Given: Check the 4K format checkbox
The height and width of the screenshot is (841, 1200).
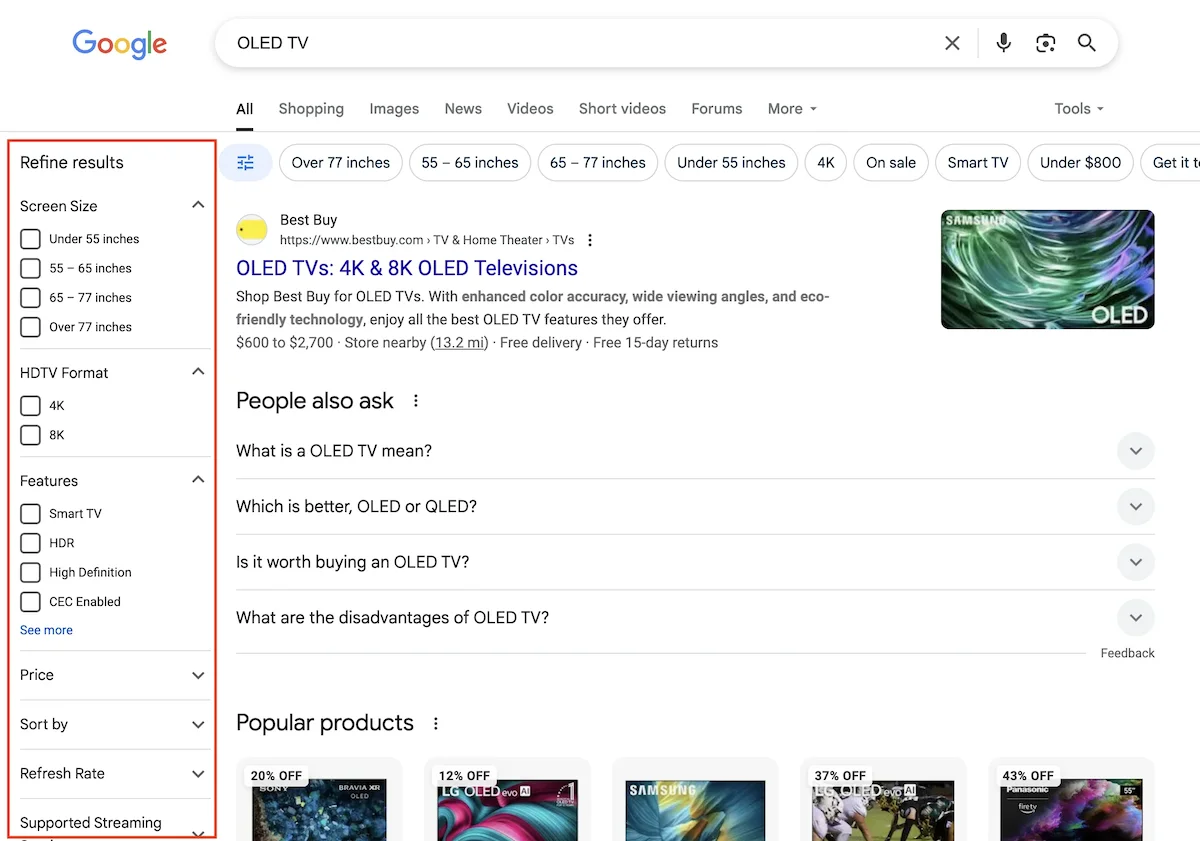Looking at the screenshot, I should 31,406.
